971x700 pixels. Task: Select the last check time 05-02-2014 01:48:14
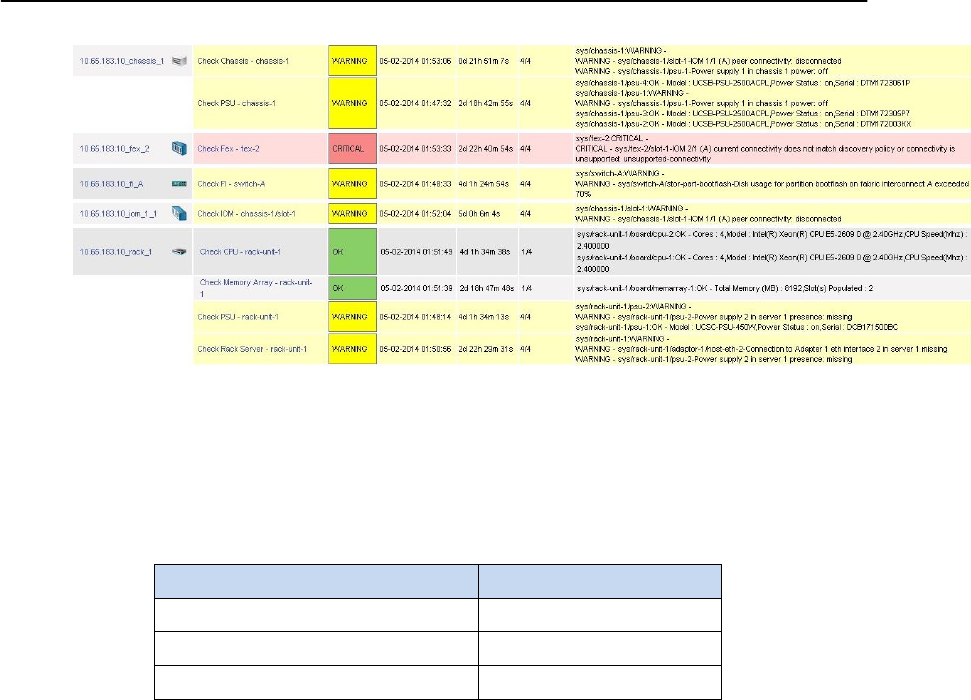(x=416, y=317)
